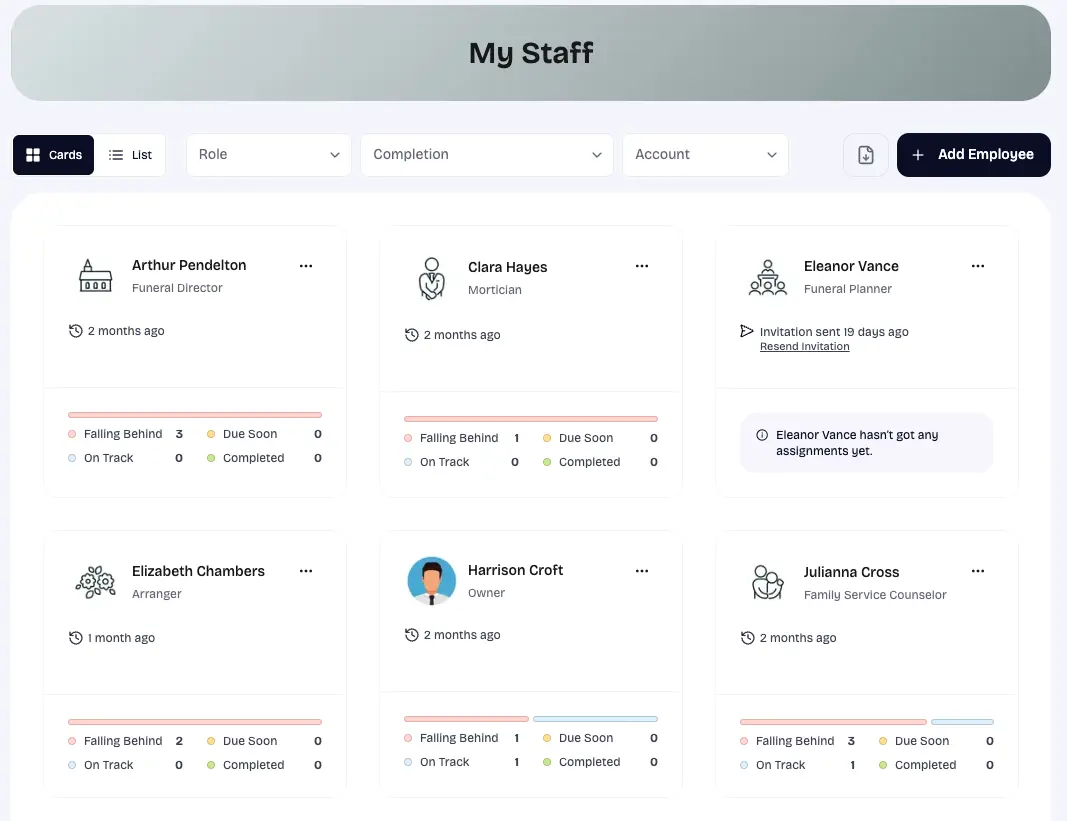Click Eleanor Vance's podium avatar icon
The width and height of the screenshot is (1067, 821).
(x=768, y=277)
